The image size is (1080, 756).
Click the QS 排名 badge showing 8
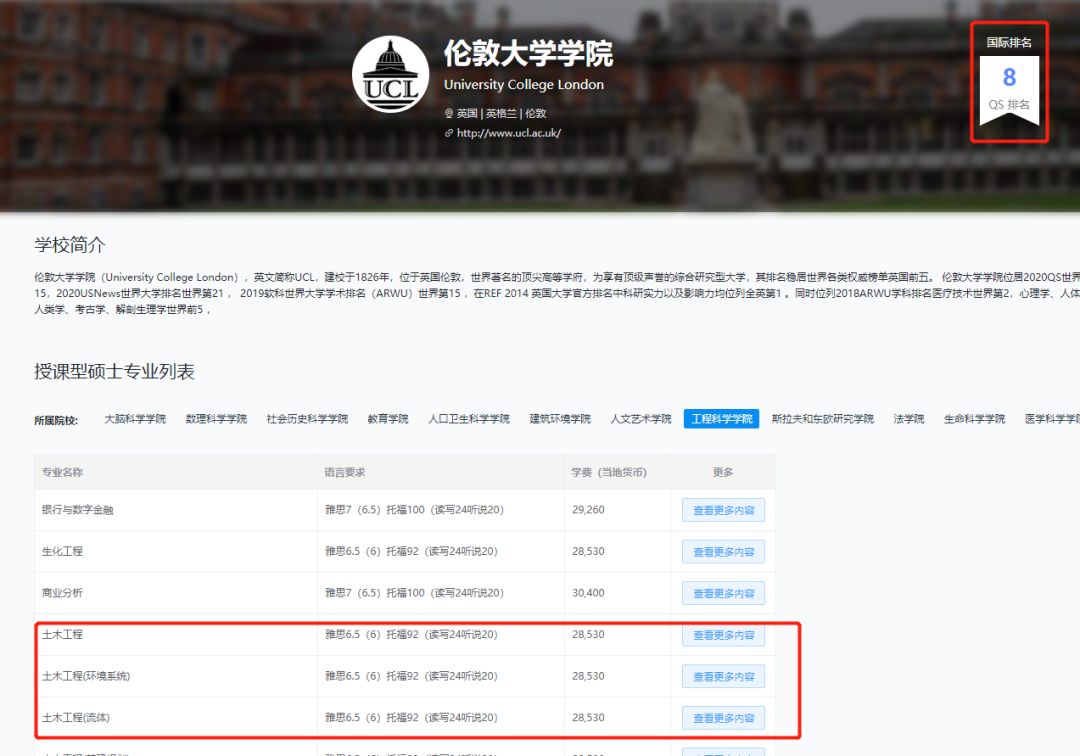point(1009,92)
